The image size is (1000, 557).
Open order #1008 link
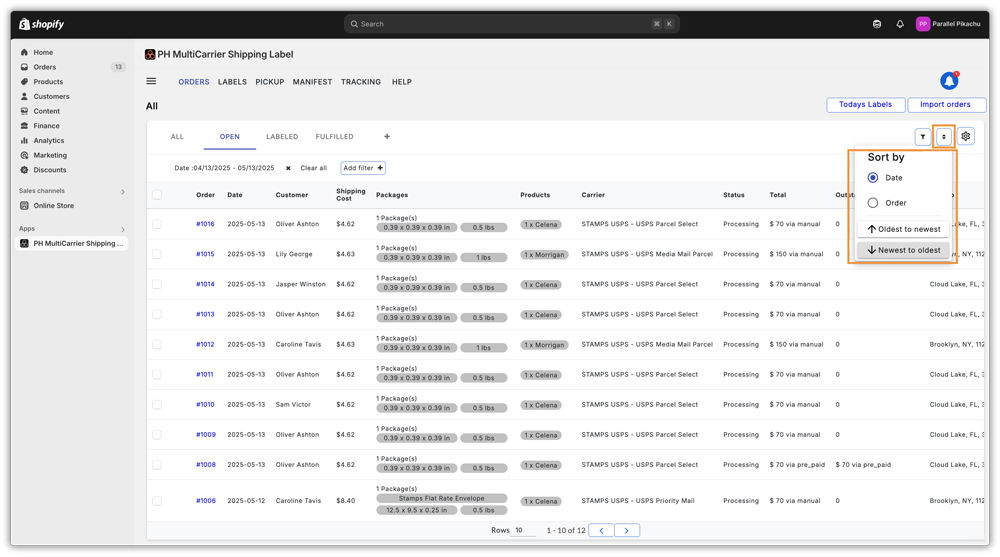click(205, 465)
